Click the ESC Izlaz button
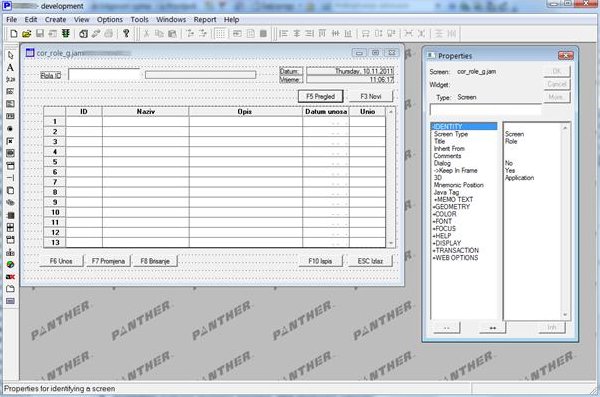Screen dimensions: 600x397 (370, 261)
